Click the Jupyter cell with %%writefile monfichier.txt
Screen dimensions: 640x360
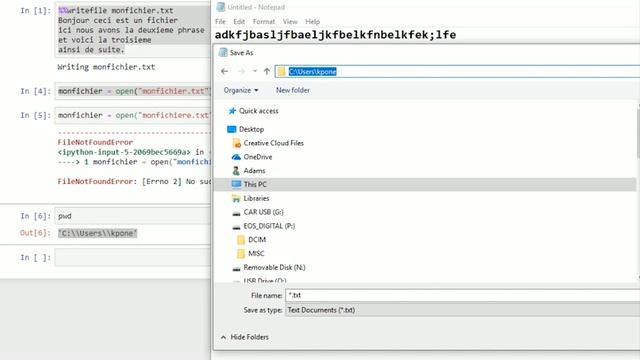[x=133, y=31]
